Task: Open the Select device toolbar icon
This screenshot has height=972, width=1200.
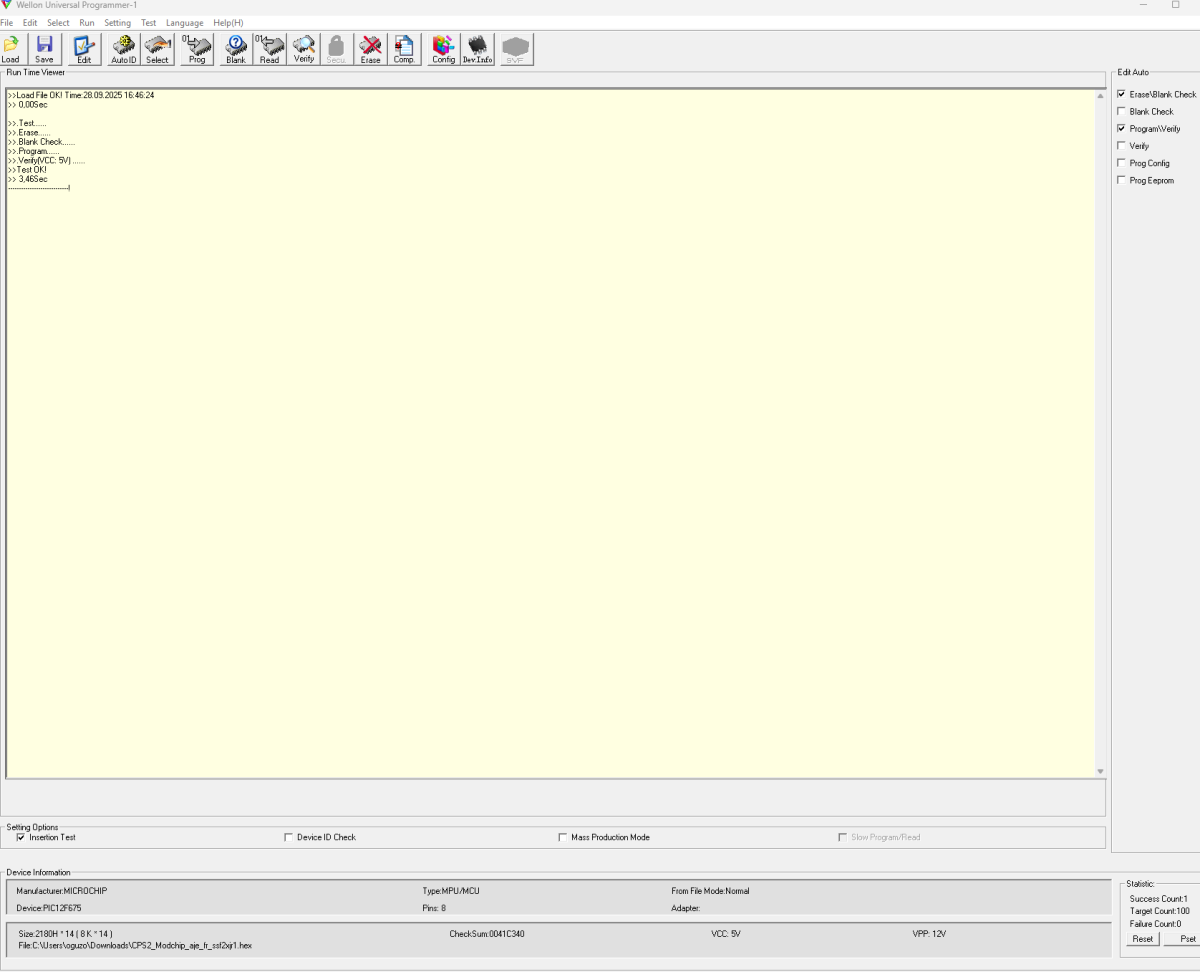Action: (157, 49)
